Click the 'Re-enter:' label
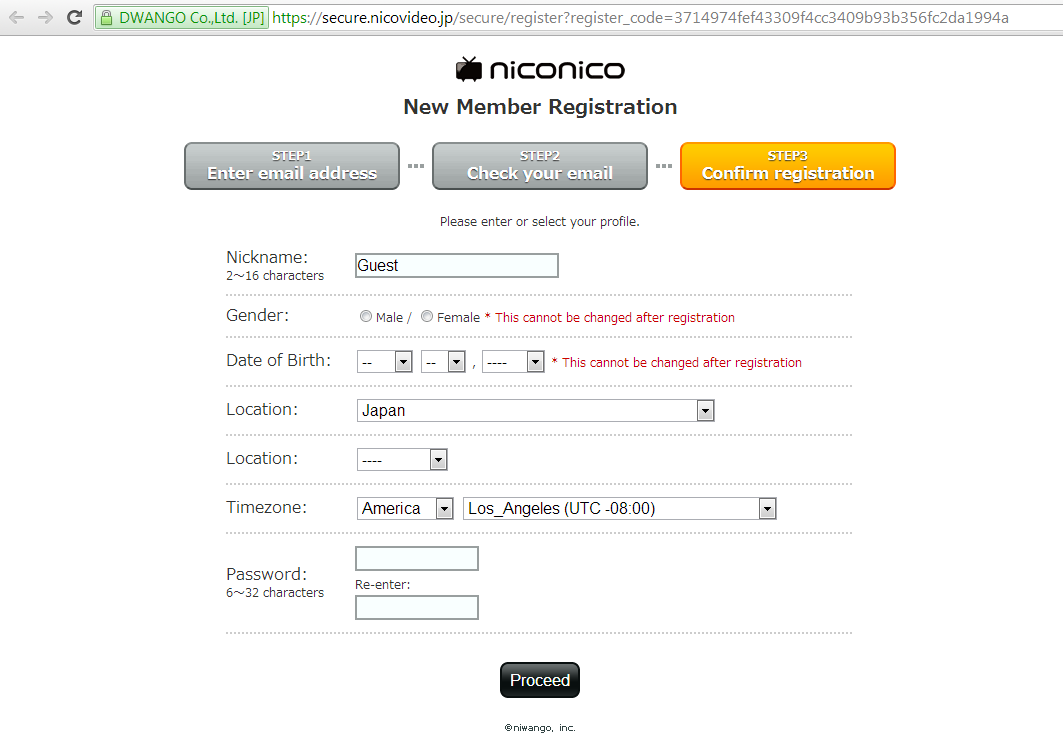The height and width of the screenshot is (752, 1063). pyautogui.click(x=382, y=585)
